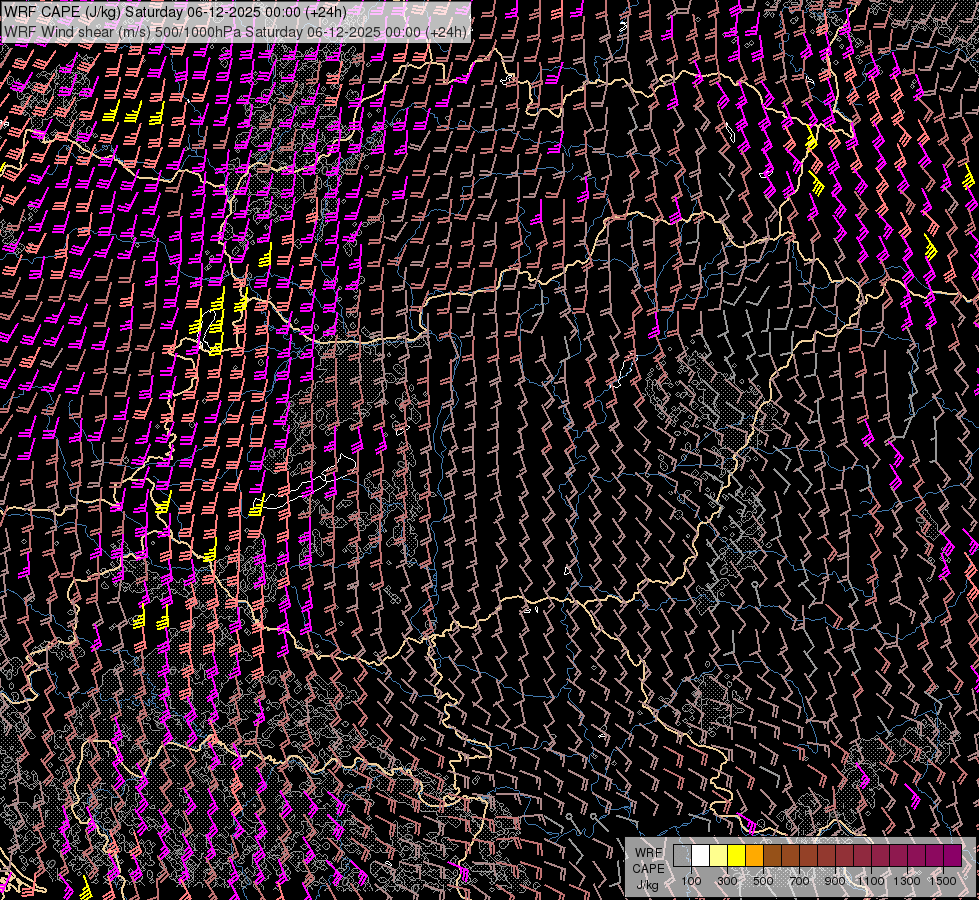979x900 pixels.
Task: Click the gray swatch in the CAPE legend
Action: pos(682,855)
